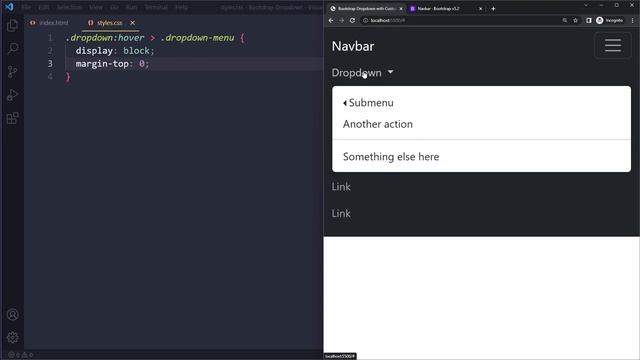Open the Search view in VS Code
This screenshot has width=640, height=360.
(12, 49)
